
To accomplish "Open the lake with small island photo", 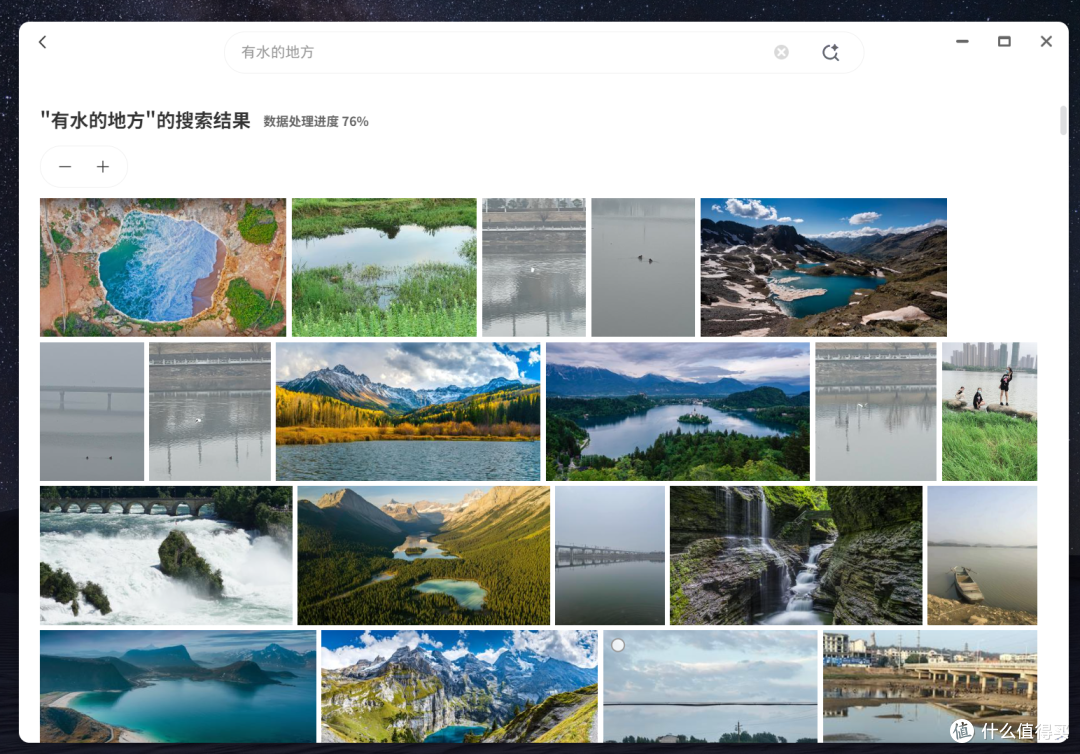I will pyautogui.click(x=677, y=411).
